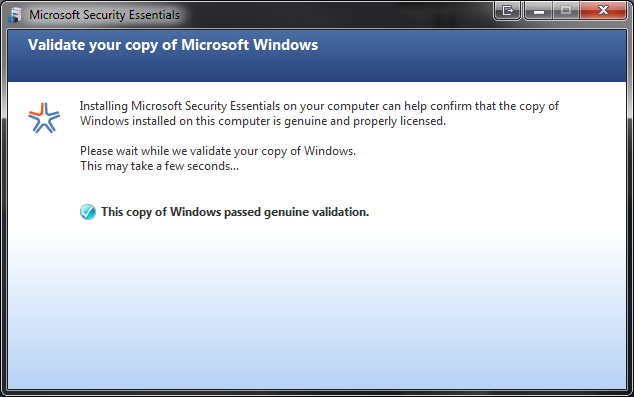The width and height of the screenshot is (634, 397).
Task: Click the empty right side of blue header banner
Action: pyautogui.click(x=473, y=55)
